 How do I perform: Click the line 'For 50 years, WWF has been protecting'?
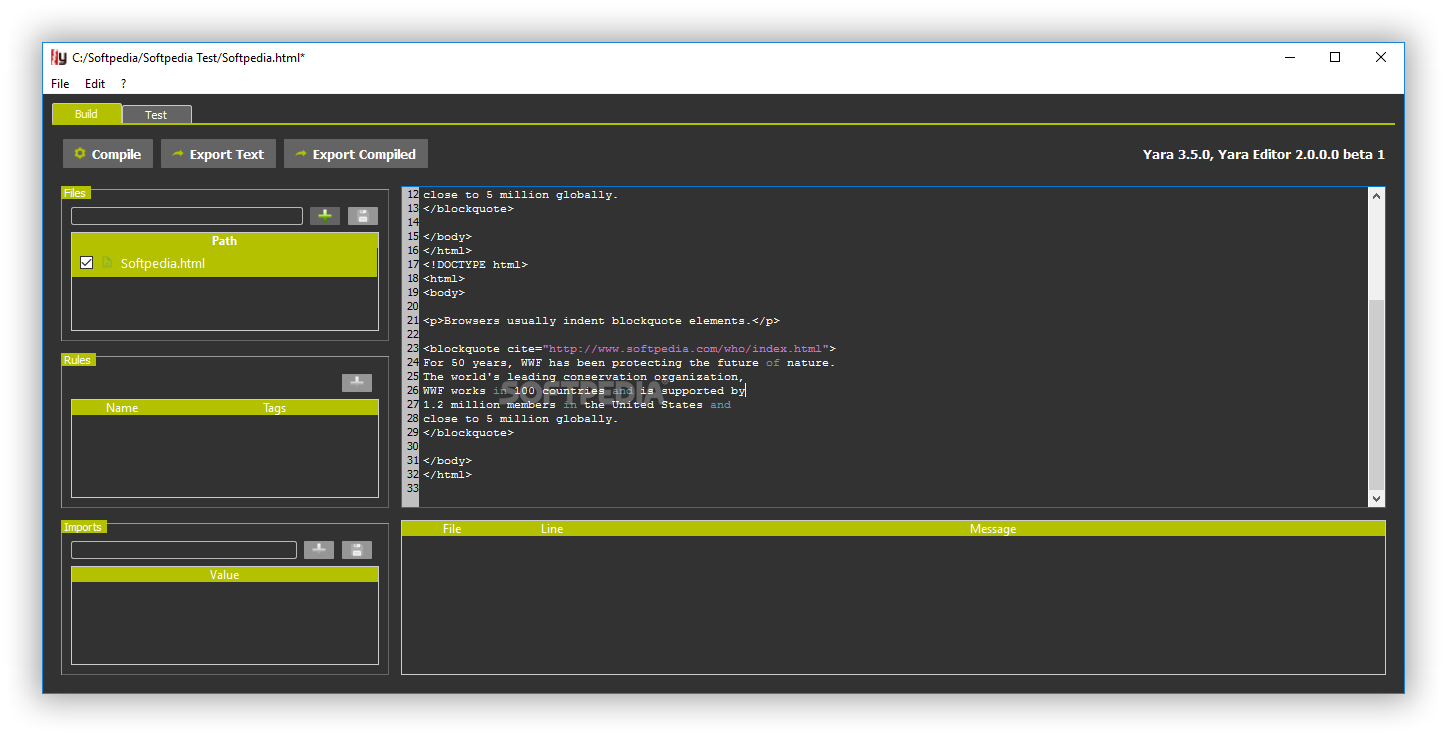629,363
